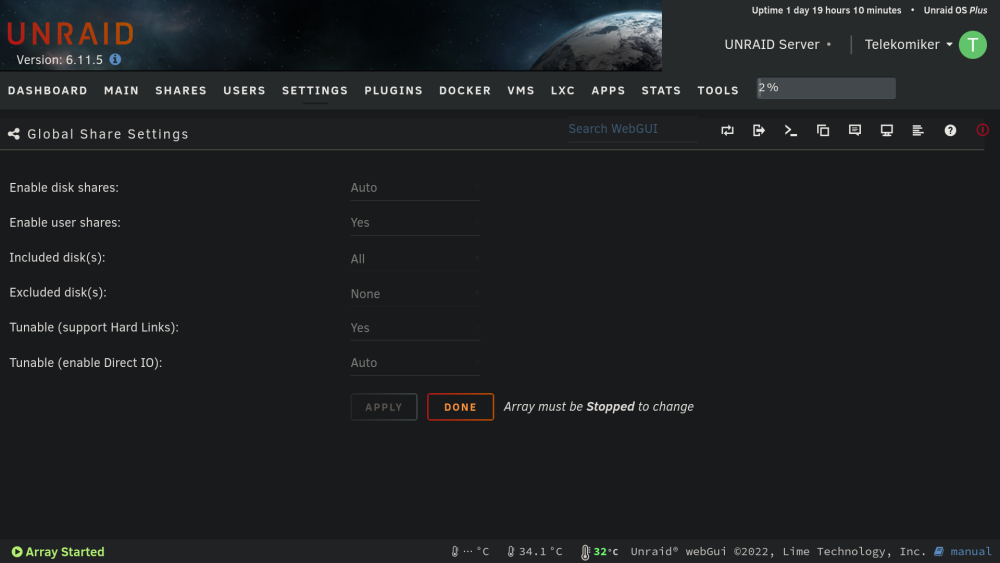
Task: Open the Enable user shares dropdown
Action: click(x=415, y=223)
